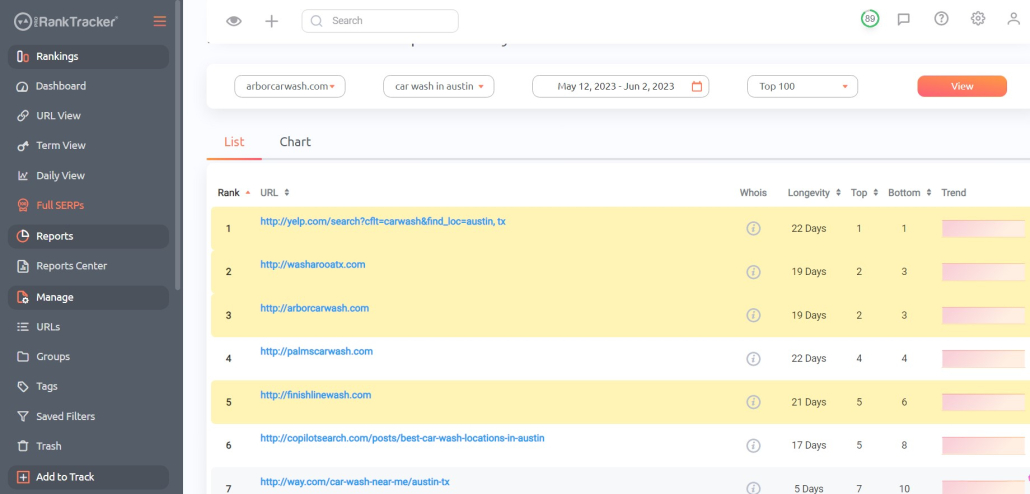Click trend bar for palmscarwash.com row
Viewport: 1030px width, 494px height.
tap(983, 359)
